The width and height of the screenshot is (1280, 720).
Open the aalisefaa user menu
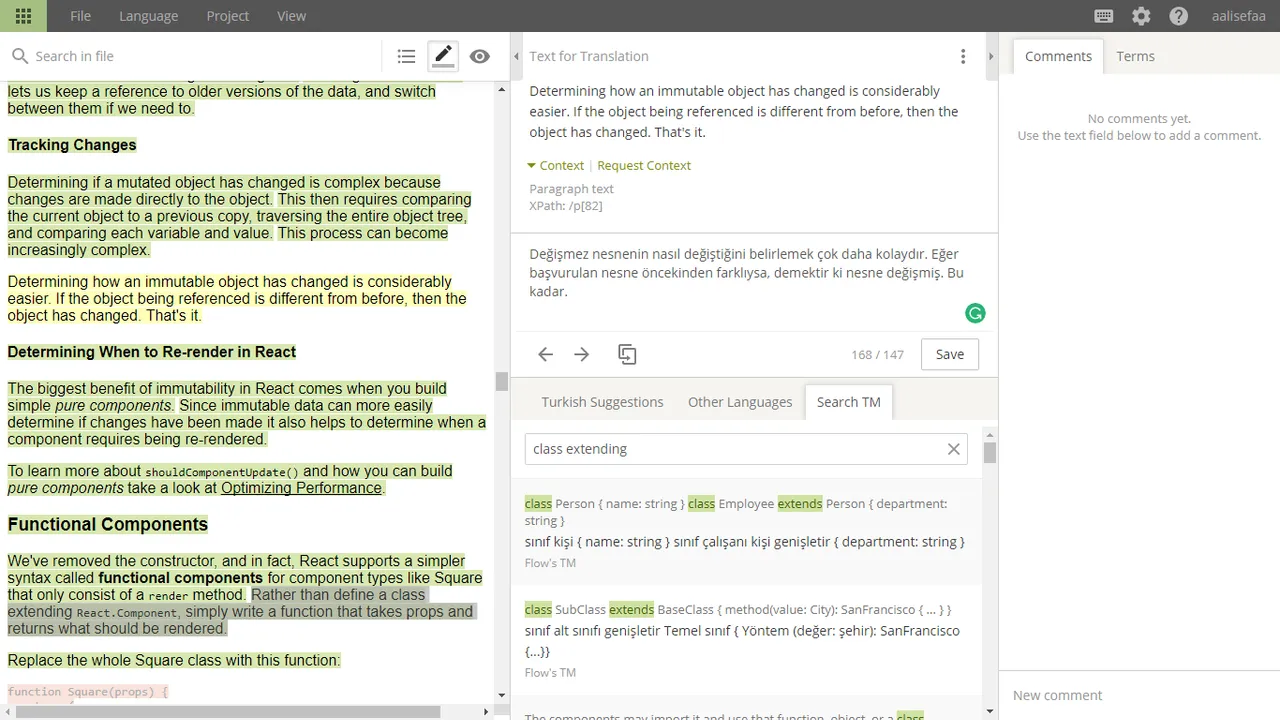[x=1239, y=16]
